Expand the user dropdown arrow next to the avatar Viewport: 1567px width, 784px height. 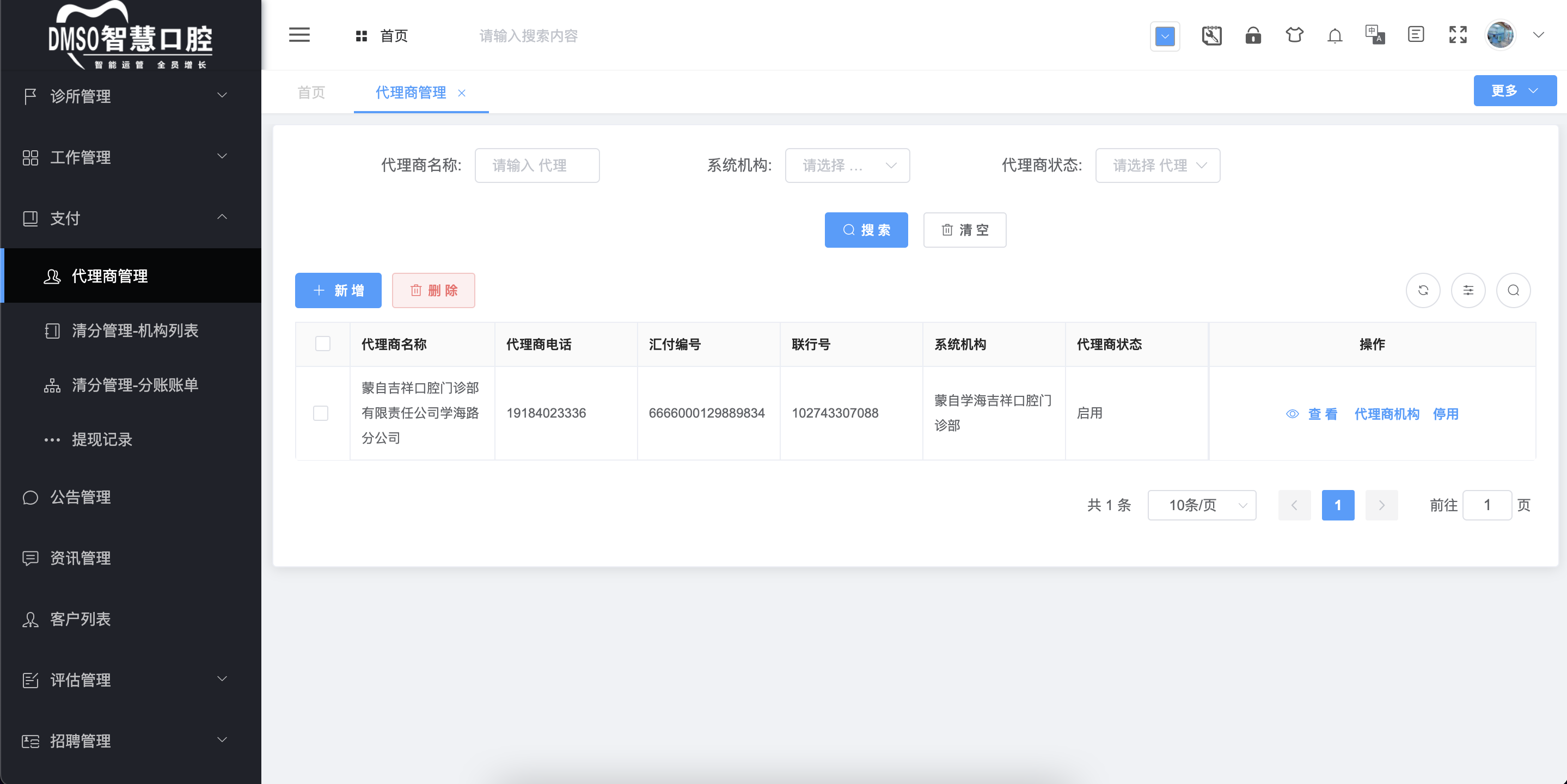click(x=1538, y=35)
